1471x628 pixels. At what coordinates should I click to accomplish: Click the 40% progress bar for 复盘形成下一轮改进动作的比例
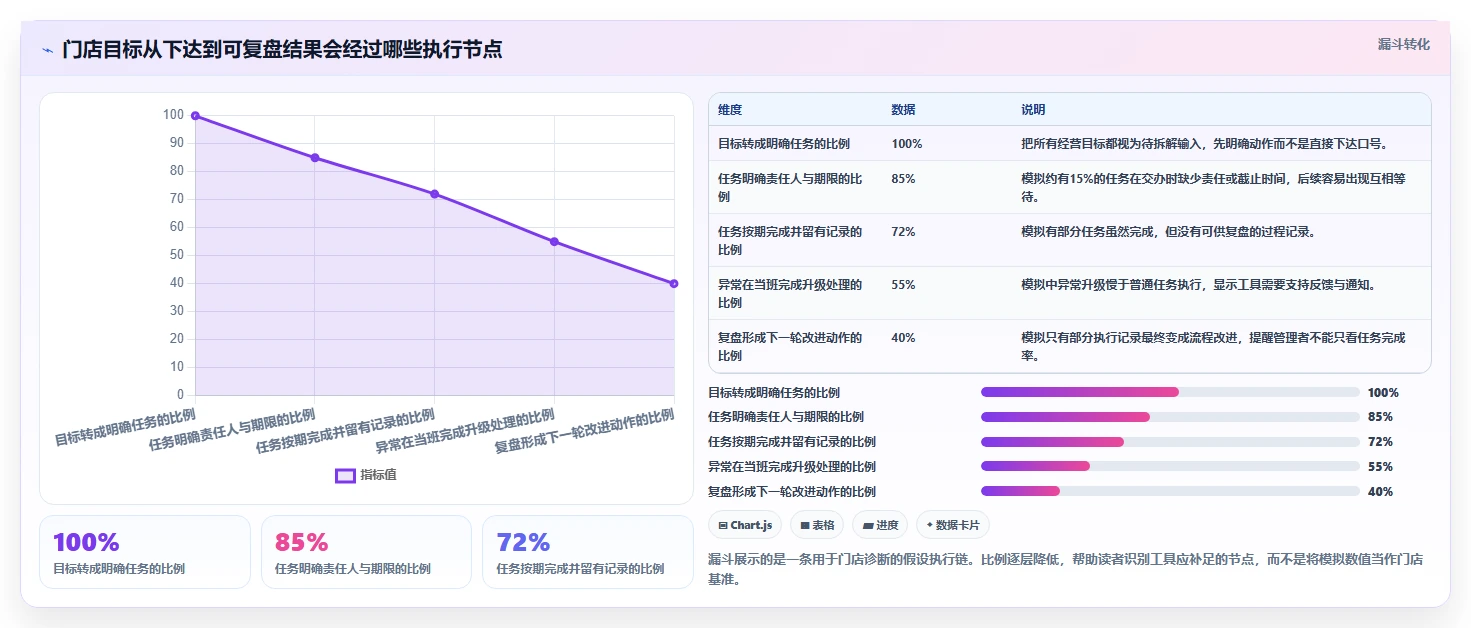1170,491
